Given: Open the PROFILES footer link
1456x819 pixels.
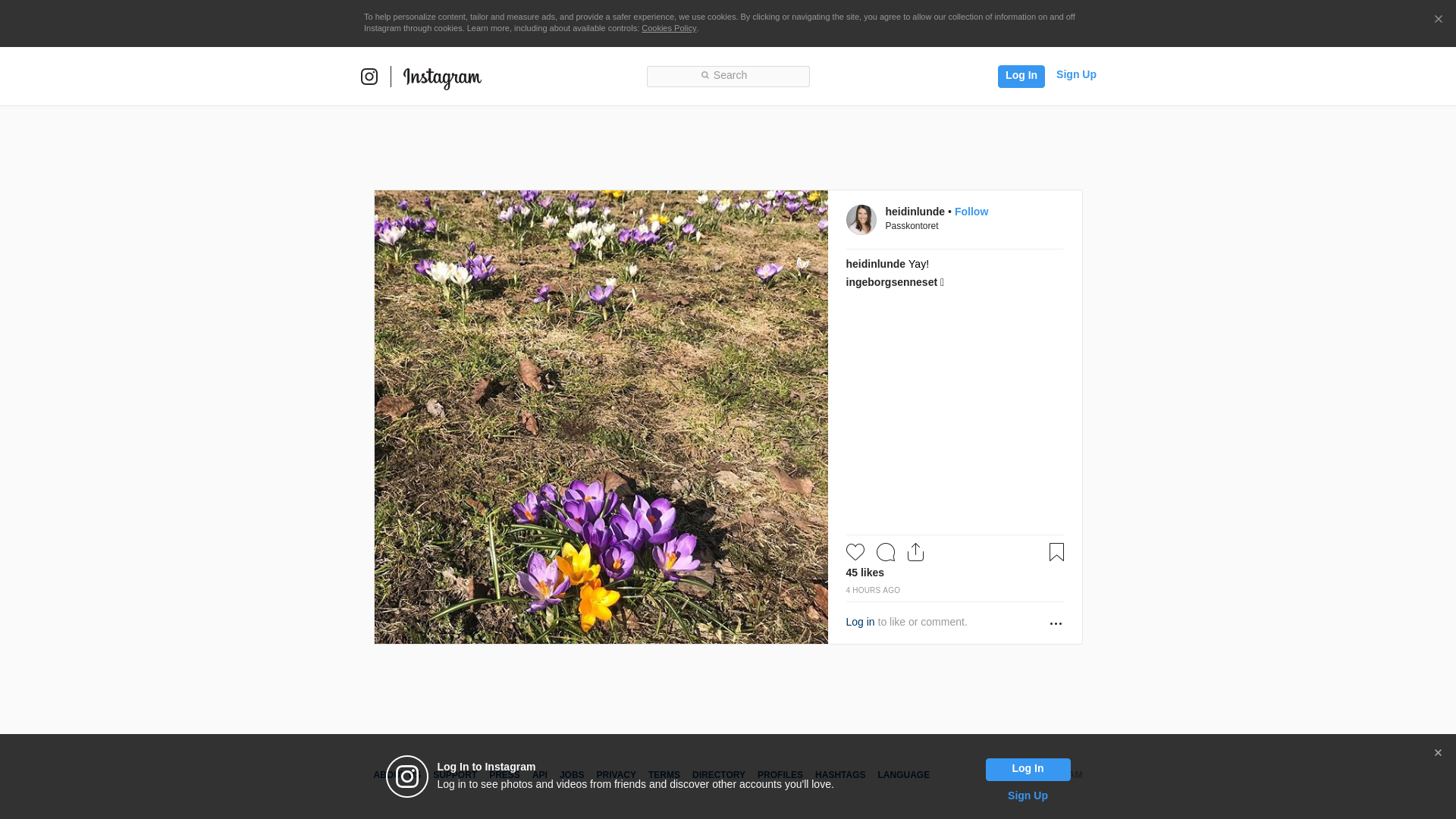Looking at the screenshot, I should 780,775.
